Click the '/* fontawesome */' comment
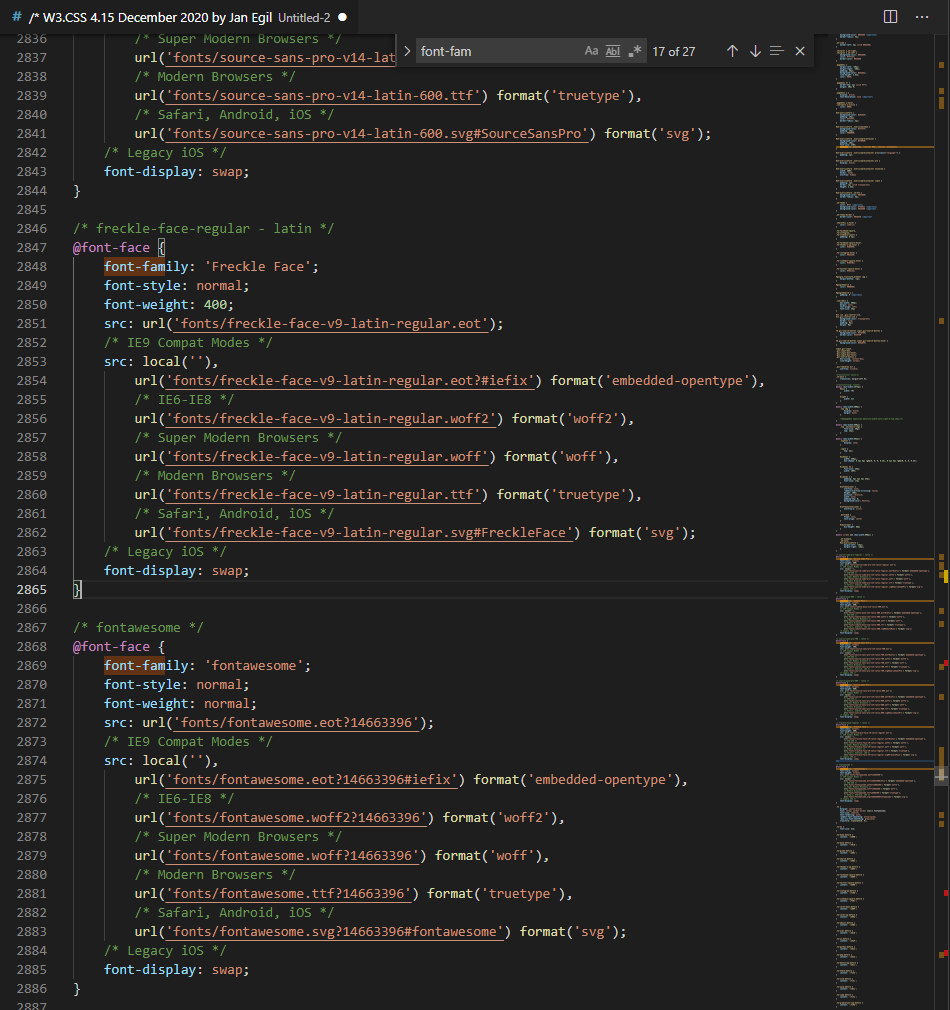950x1010 pixels. (x=138, y=628)
